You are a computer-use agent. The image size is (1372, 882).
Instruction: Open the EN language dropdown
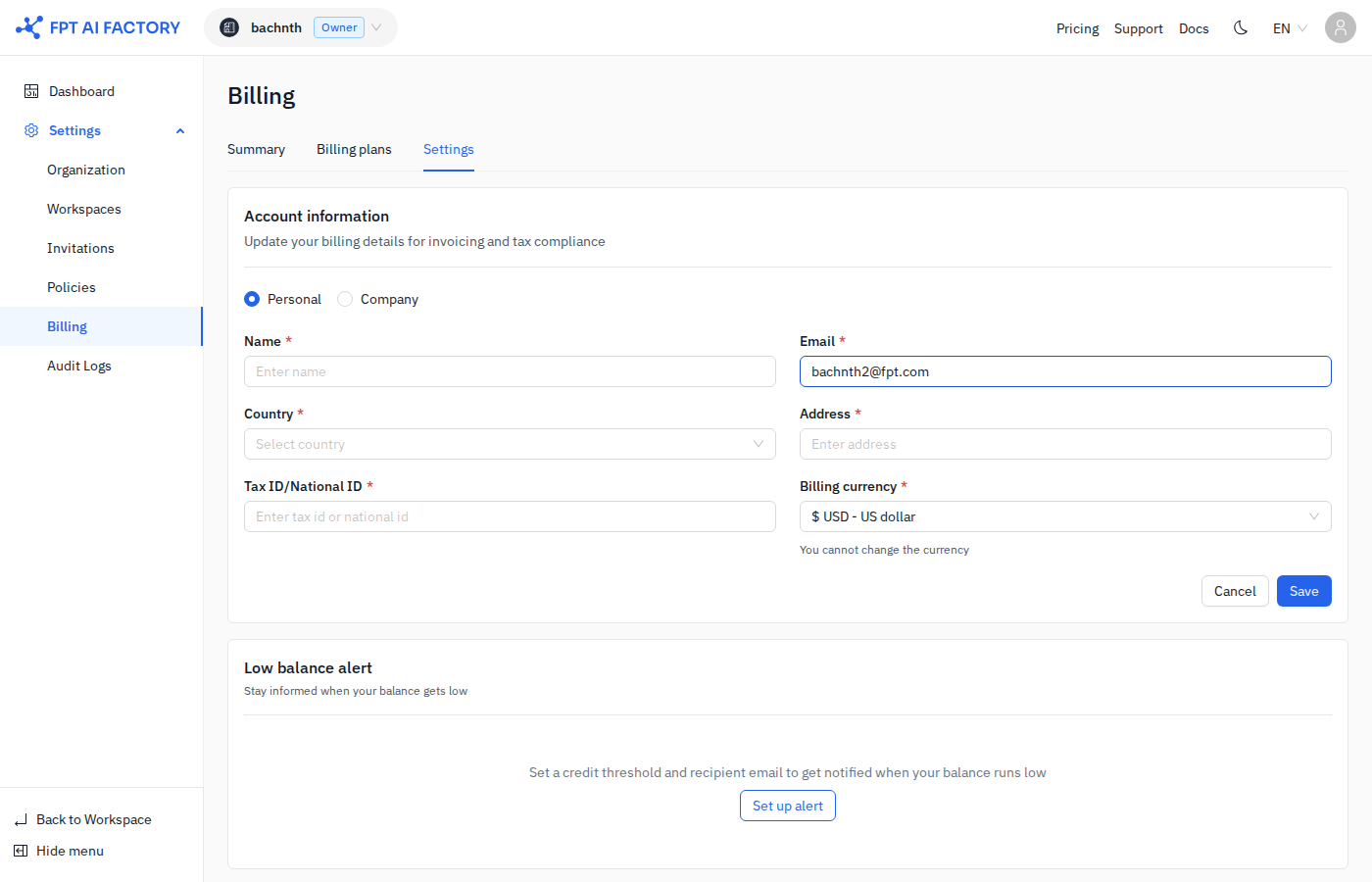pyautogui.click(x=1290, y=28)
